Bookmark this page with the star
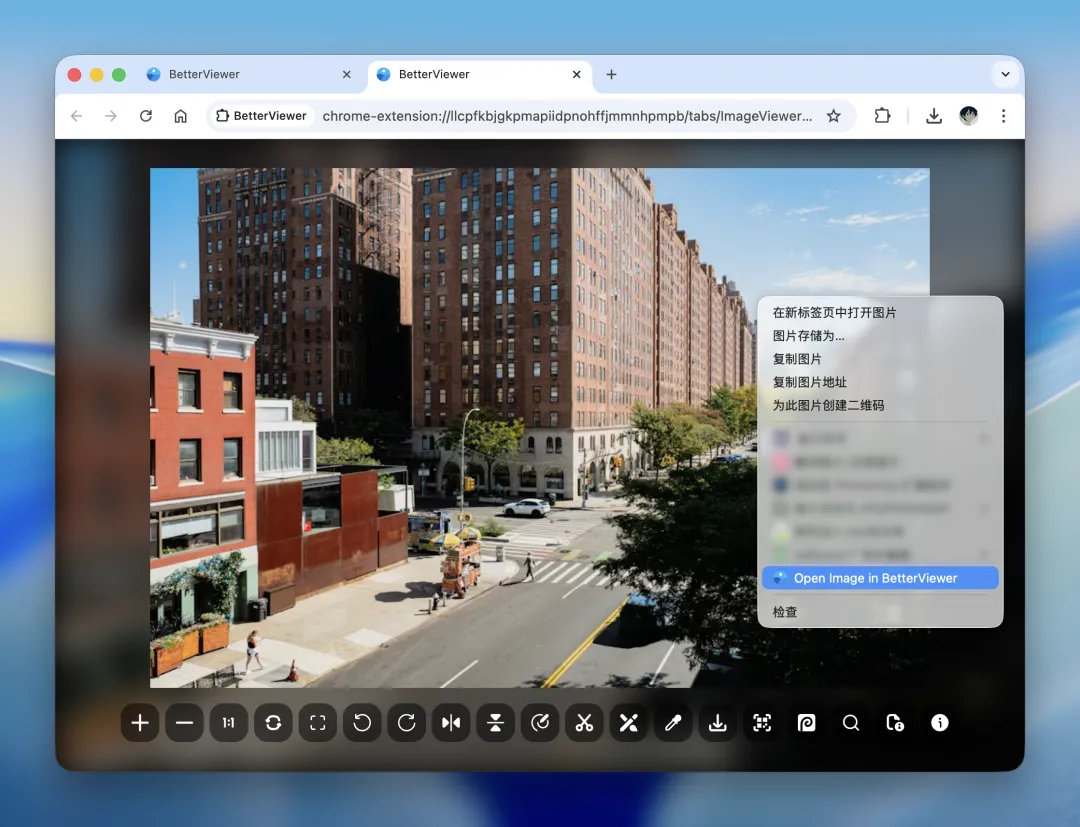Viewport: 1080px width, 827px height. point(833,116)
